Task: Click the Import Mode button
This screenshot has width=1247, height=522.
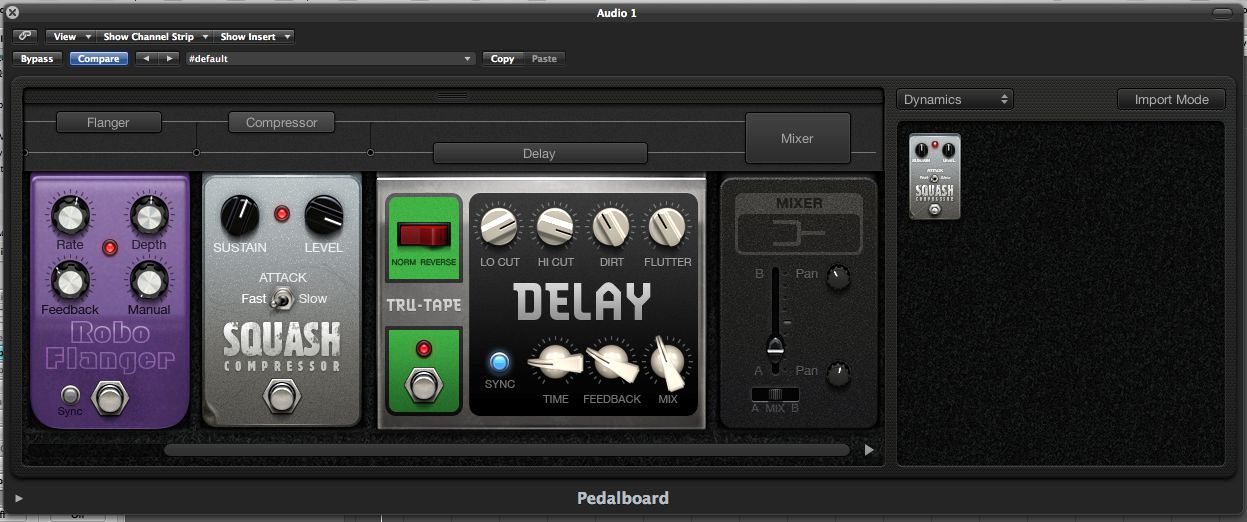Action: coord(1171,100)
